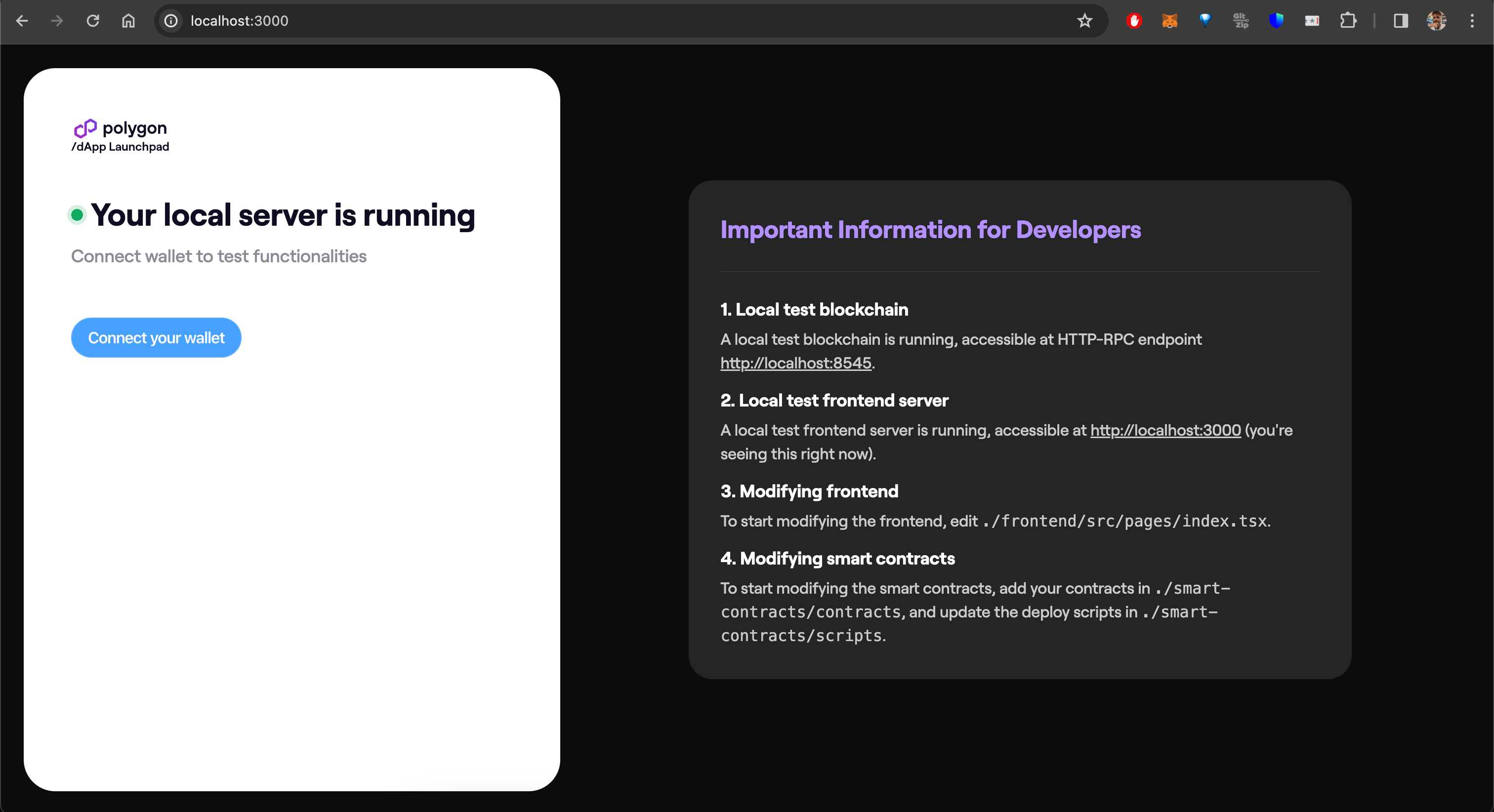Open the password manager extension icon

tap(1313, 21)
